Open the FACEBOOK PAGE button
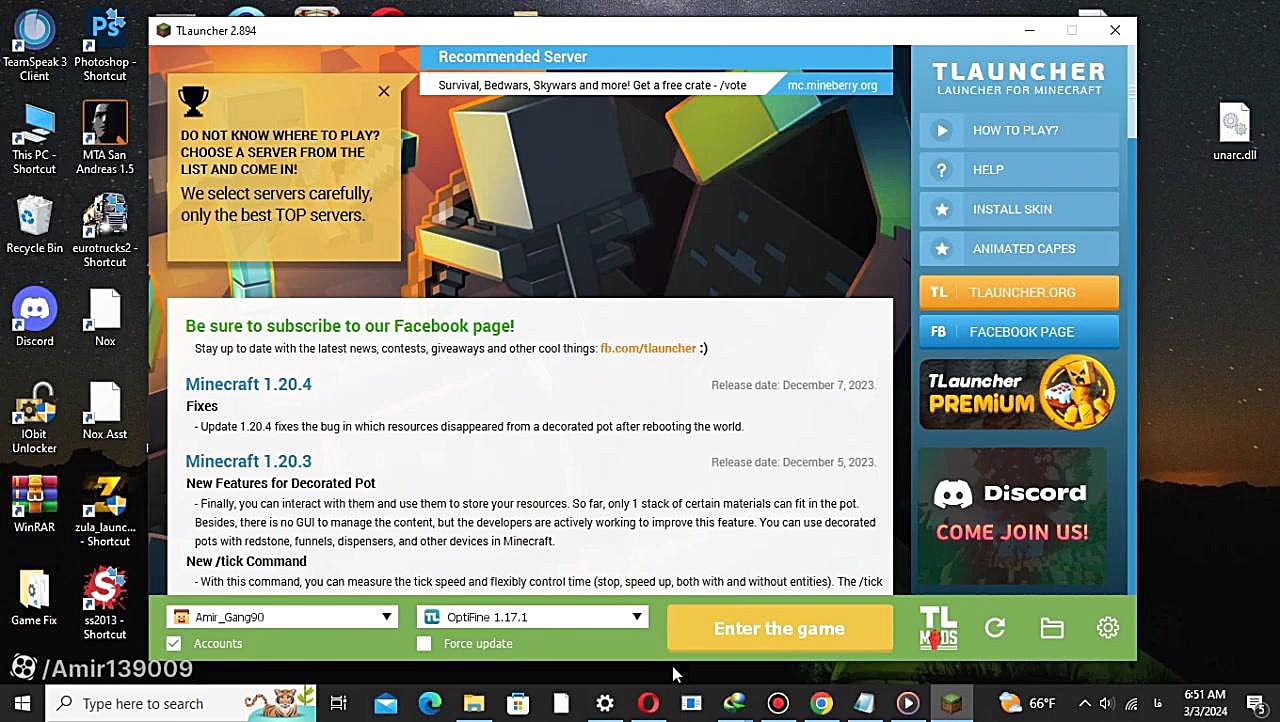The width and height of the screenshot is (1280, 722). (x=1019, y=332)
